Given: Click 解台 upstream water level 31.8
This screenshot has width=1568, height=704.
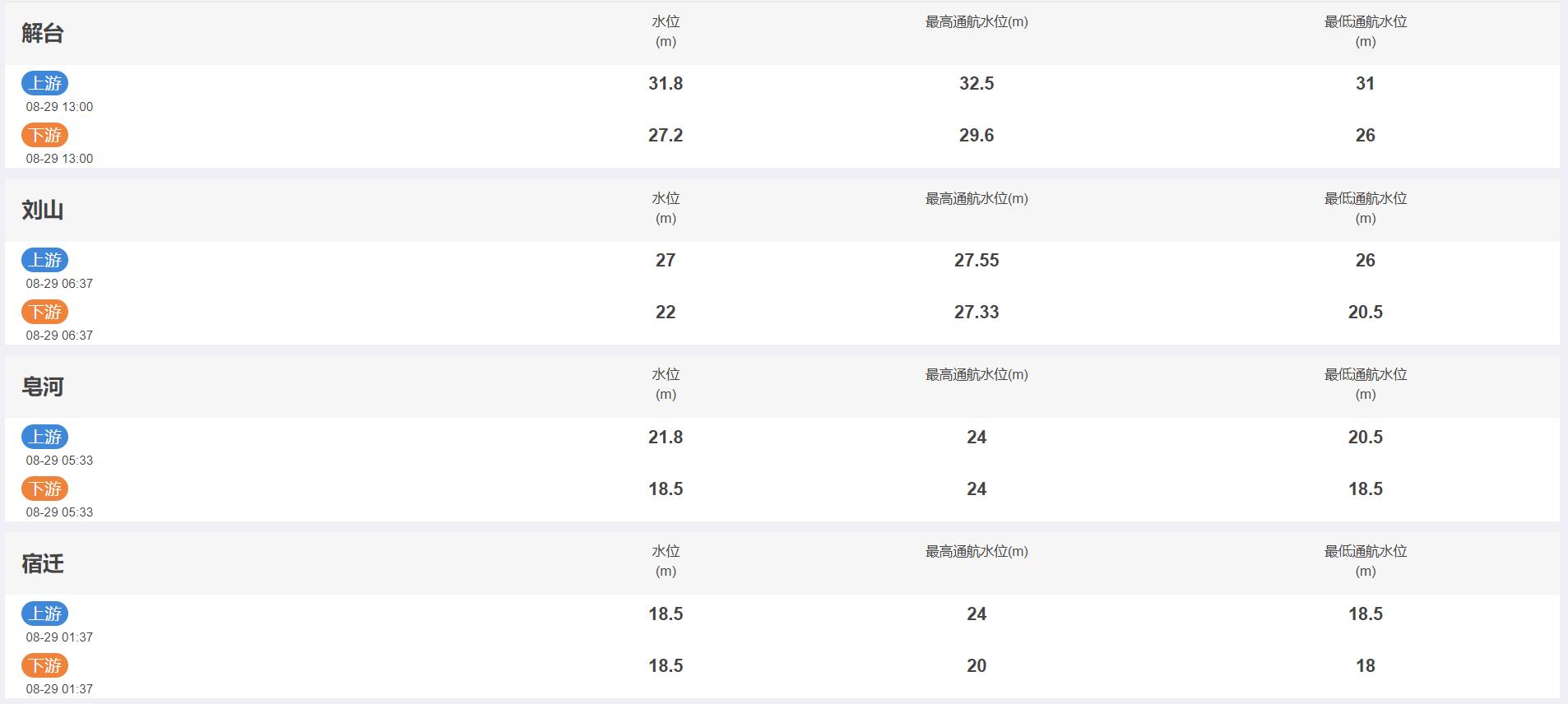Looking at the screenshot, I should point(666,83).
